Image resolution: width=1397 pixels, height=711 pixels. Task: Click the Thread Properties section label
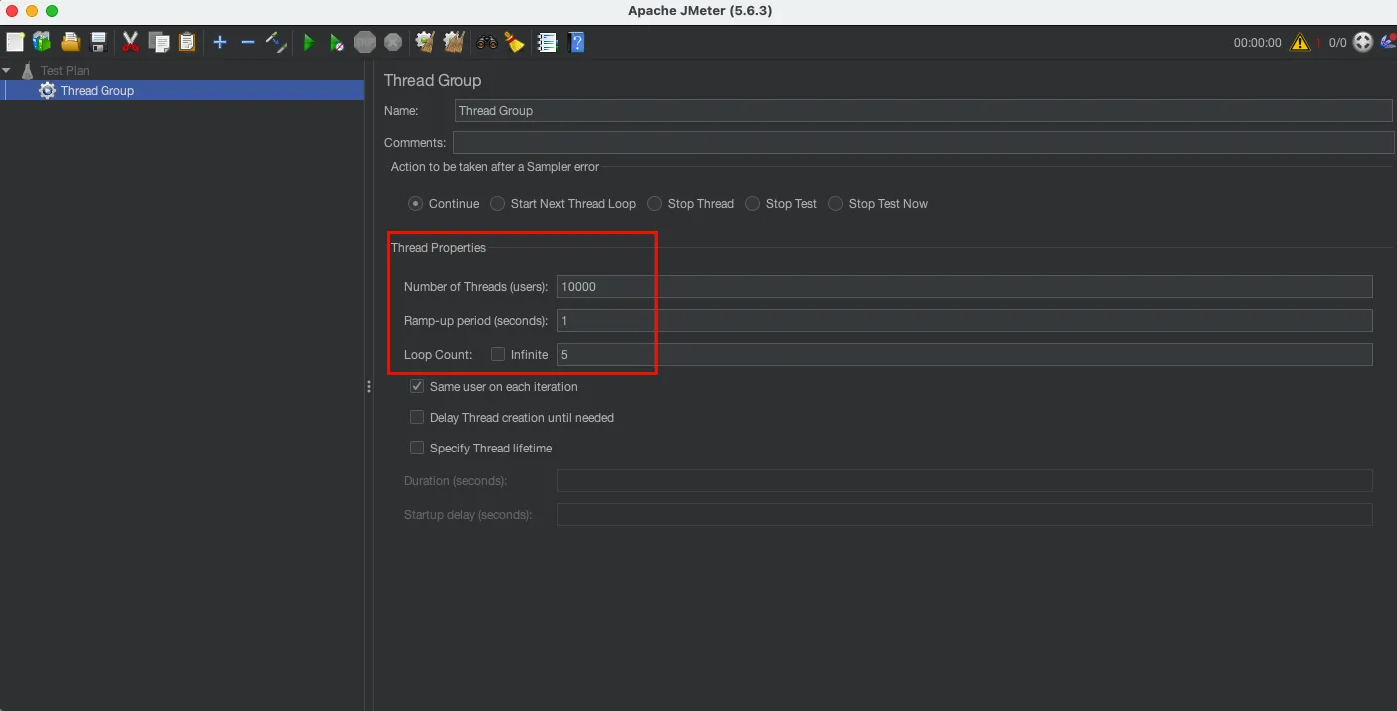(438, 247)
